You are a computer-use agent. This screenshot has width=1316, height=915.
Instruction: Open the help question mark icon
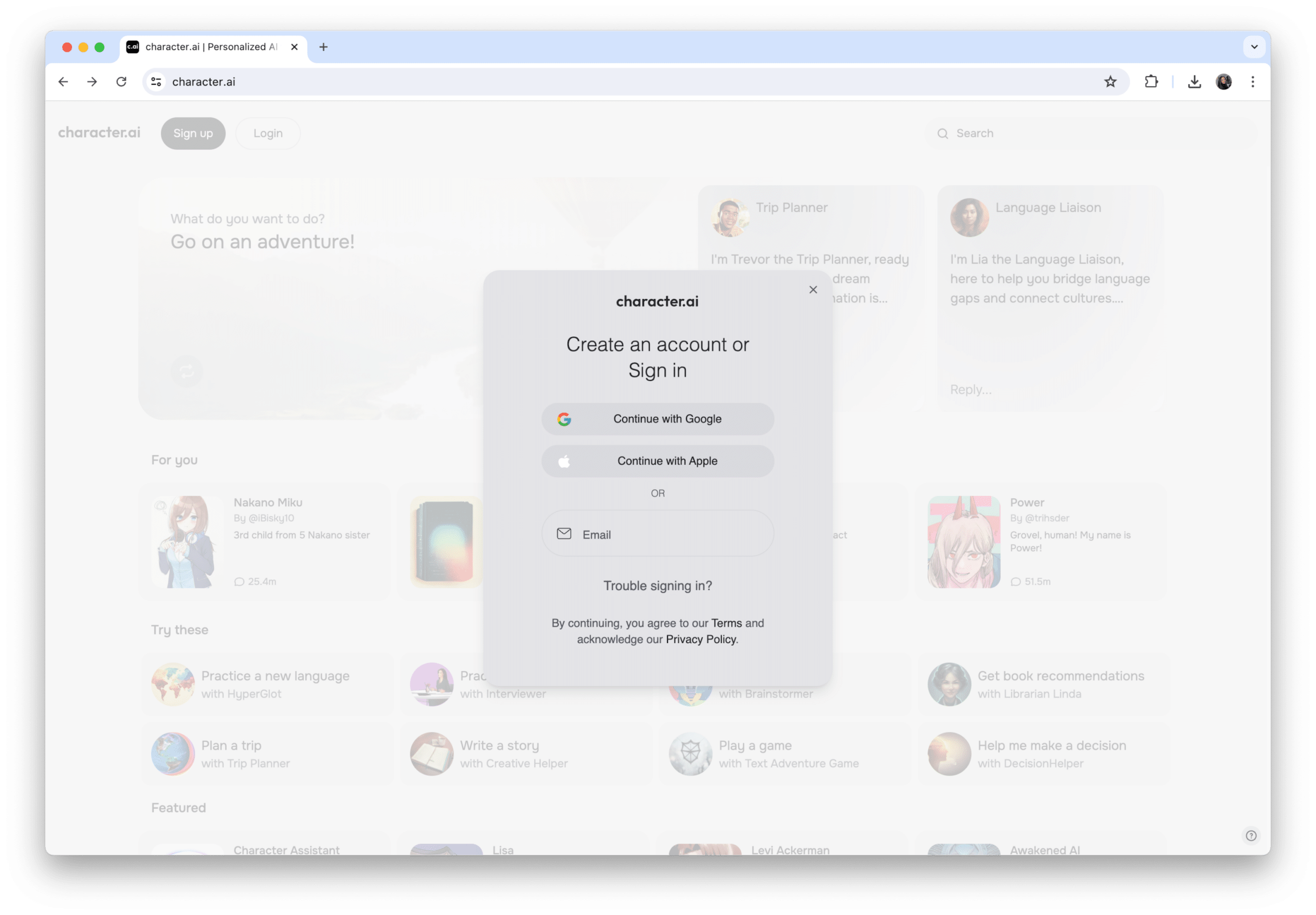1251,836
